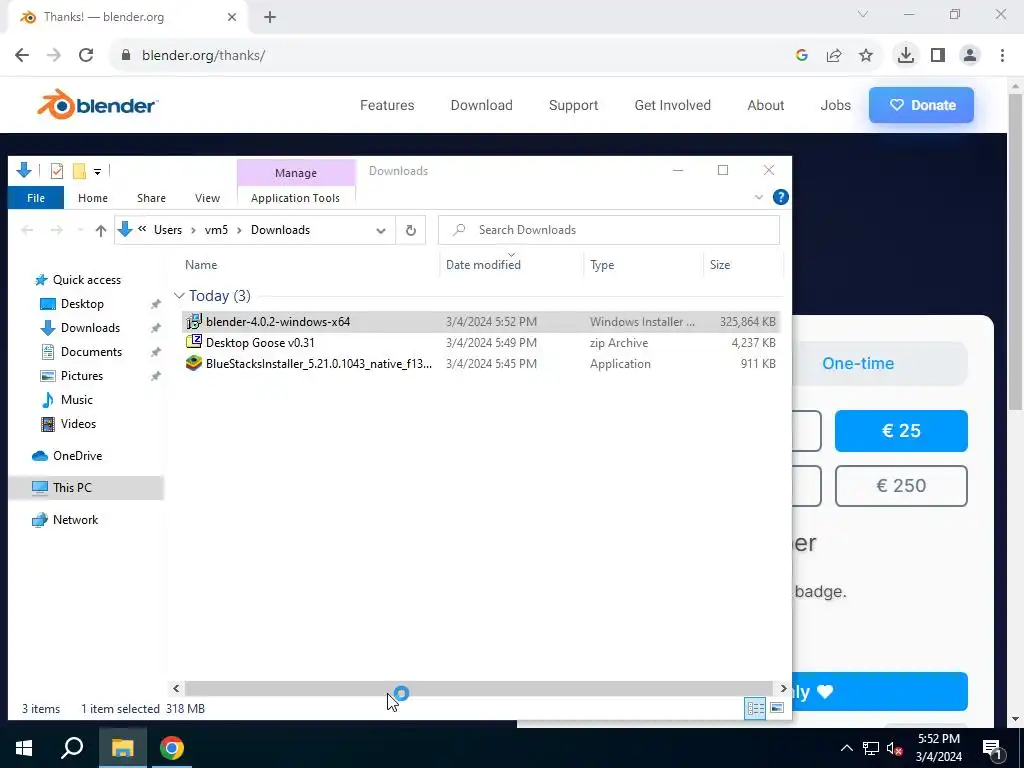Click the Blender logo on the website
Image resolution: width=1024 pixels, height=768 pixels.
pyautogui.click(x=97, y=104)
